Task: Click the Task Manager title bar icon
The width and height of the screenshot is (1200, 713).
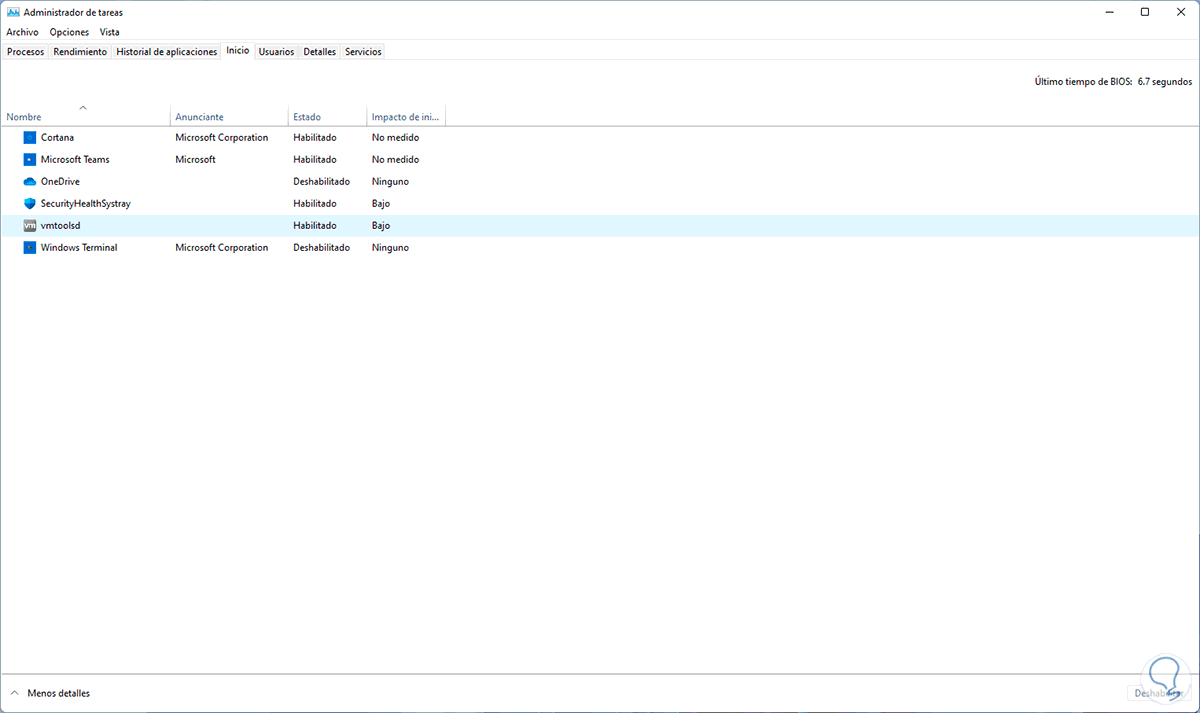Action: (x=13, y=12)
